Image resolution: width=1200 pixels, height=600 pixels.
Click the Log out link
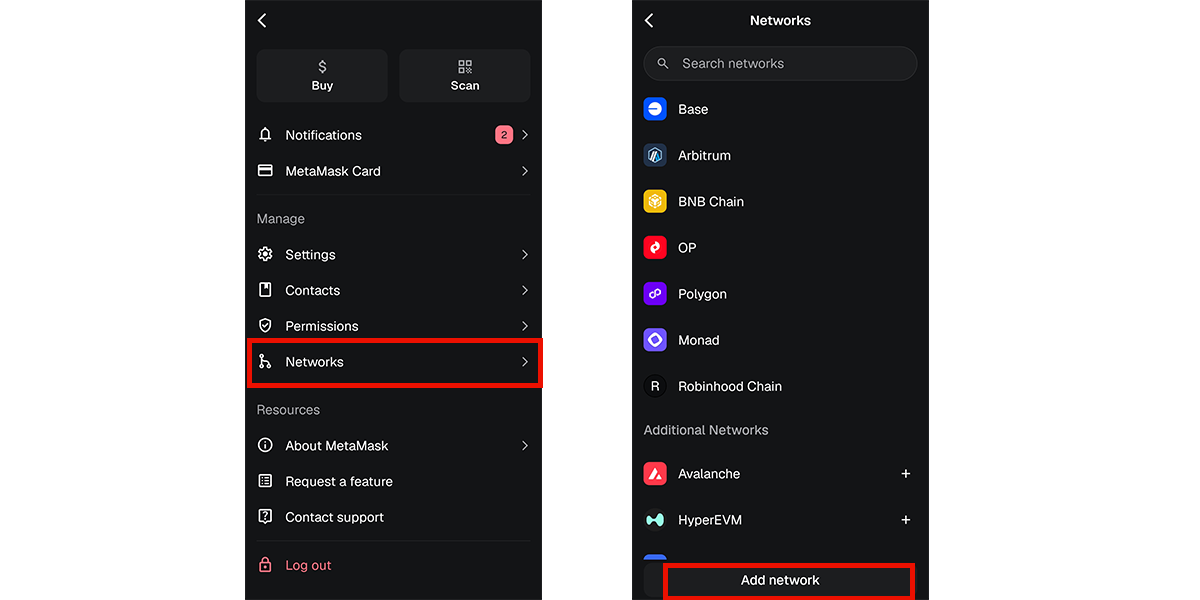tap(308, 565)
